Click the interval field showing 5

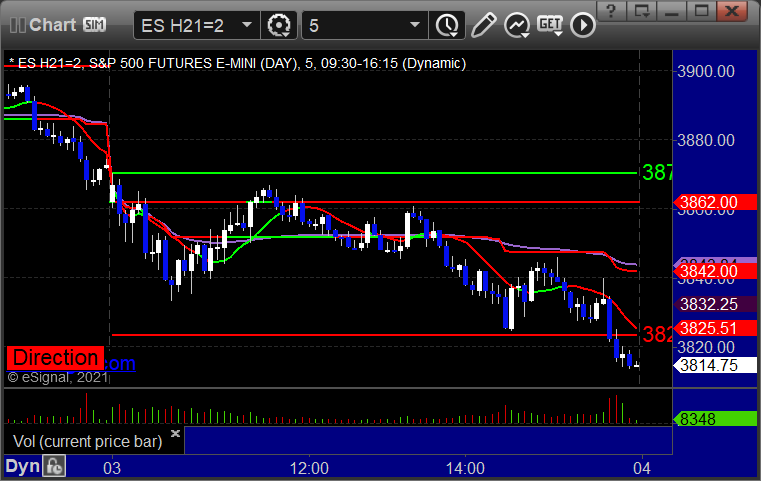[364, 25]
